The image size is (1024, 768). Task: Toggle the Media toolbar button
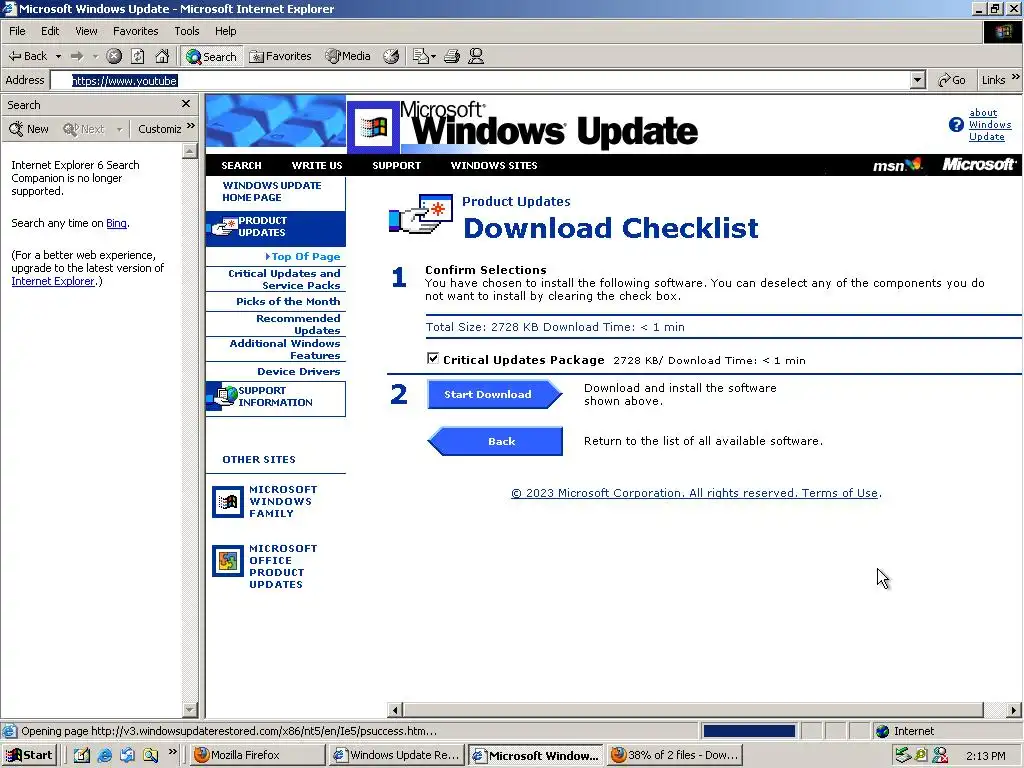pyautogui.click(x=348, y=56)
